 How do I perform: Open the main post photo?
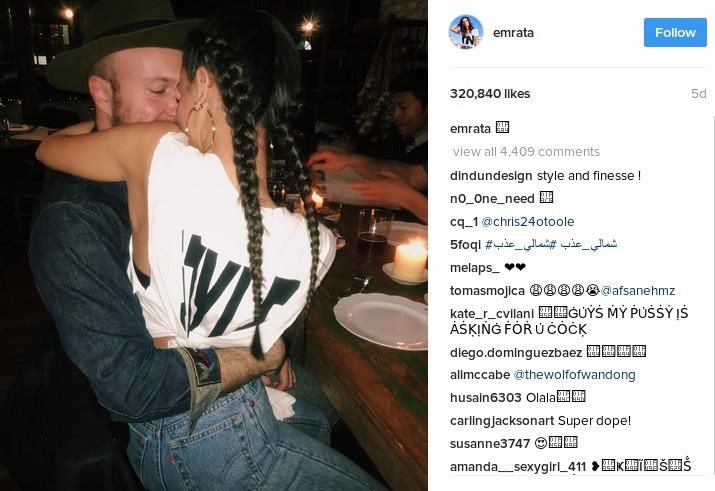214,245
